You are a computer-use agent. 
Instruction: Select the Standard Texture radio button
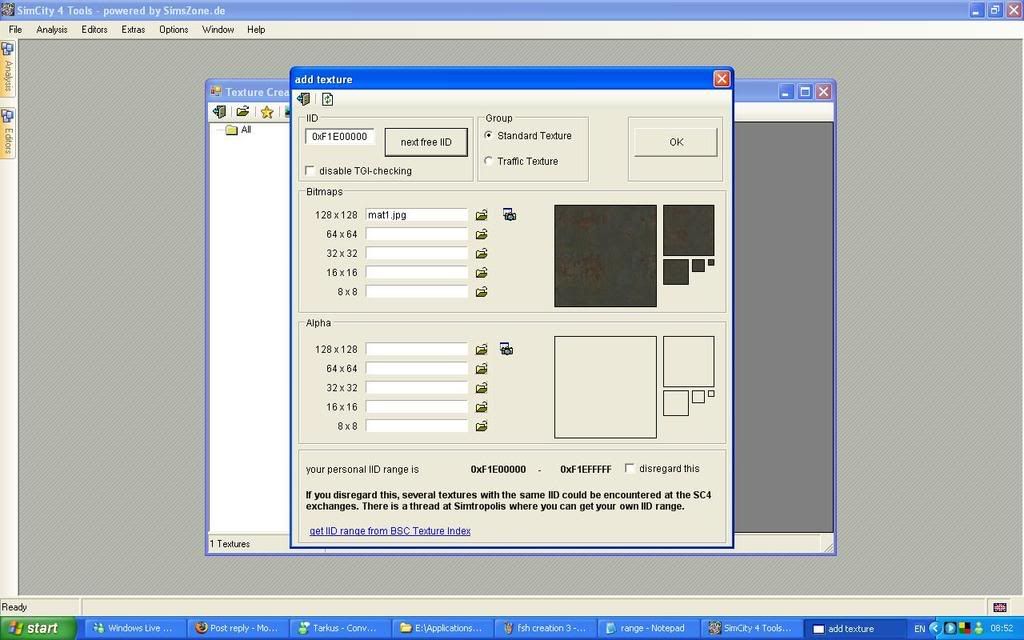tap(488, 135)
